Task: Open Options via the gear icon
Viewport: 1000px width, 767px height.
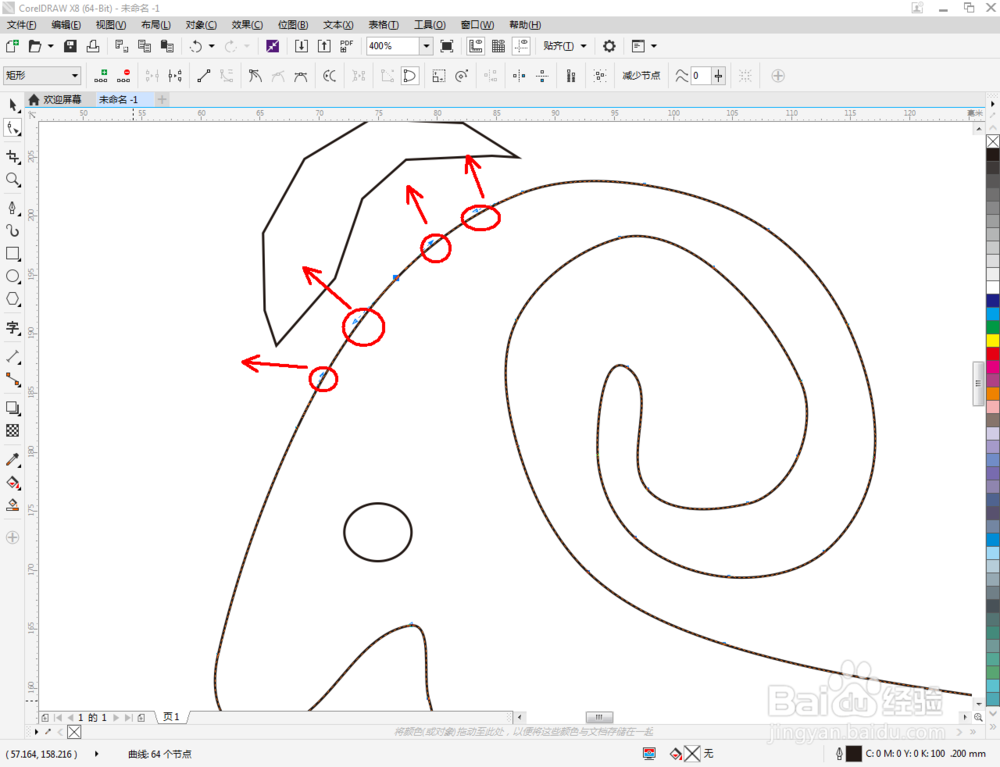Action: pyautogui.click(x=609, y=46)
